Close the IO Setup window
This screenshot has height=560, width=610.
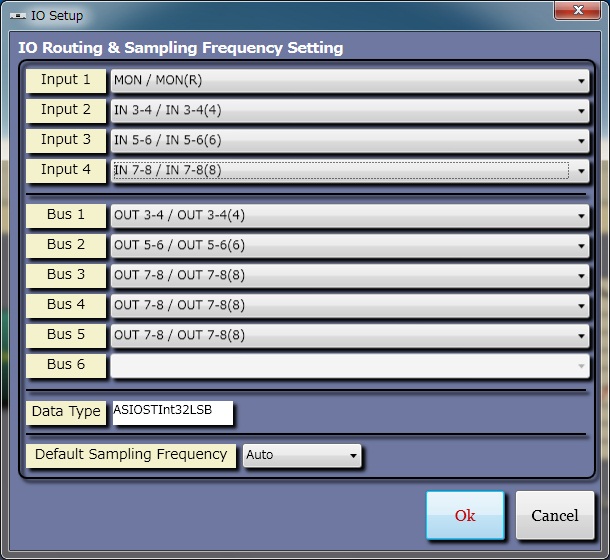578,13
